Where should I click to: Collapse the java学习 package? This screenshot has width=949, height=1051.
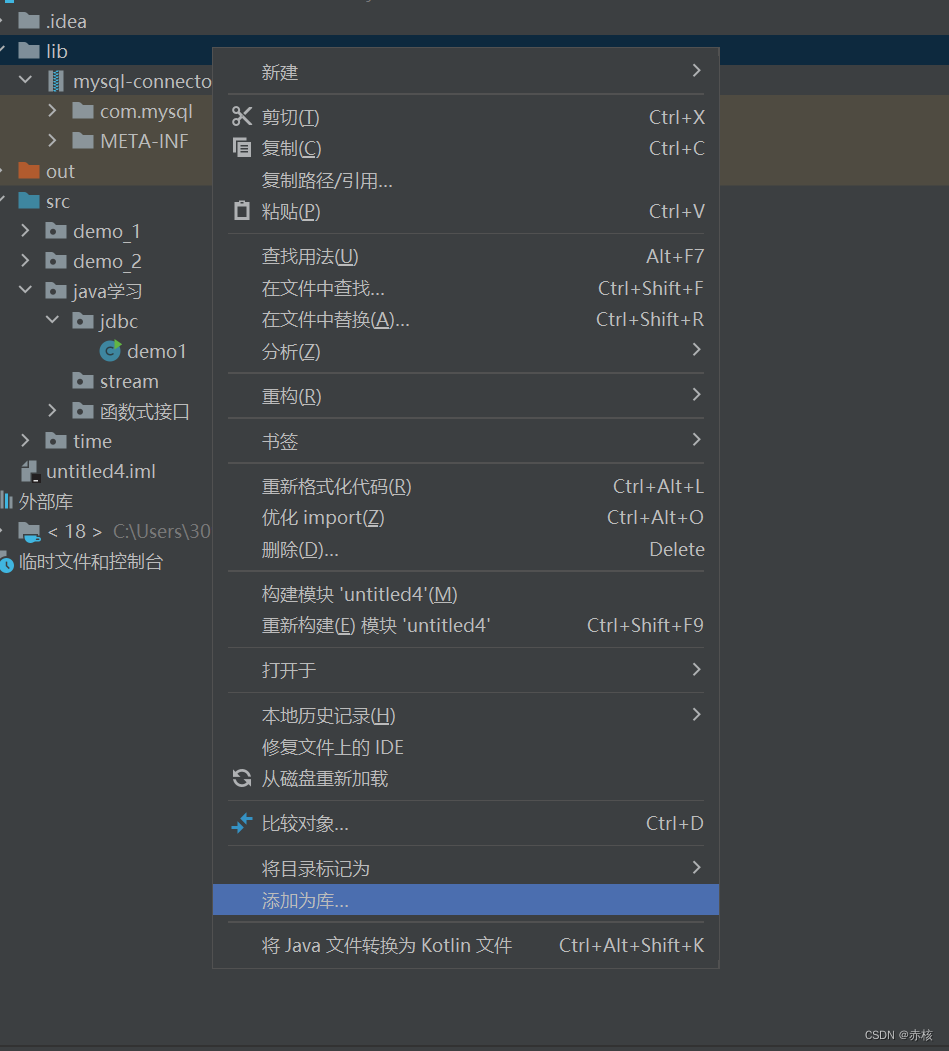[x=25, y=290]
